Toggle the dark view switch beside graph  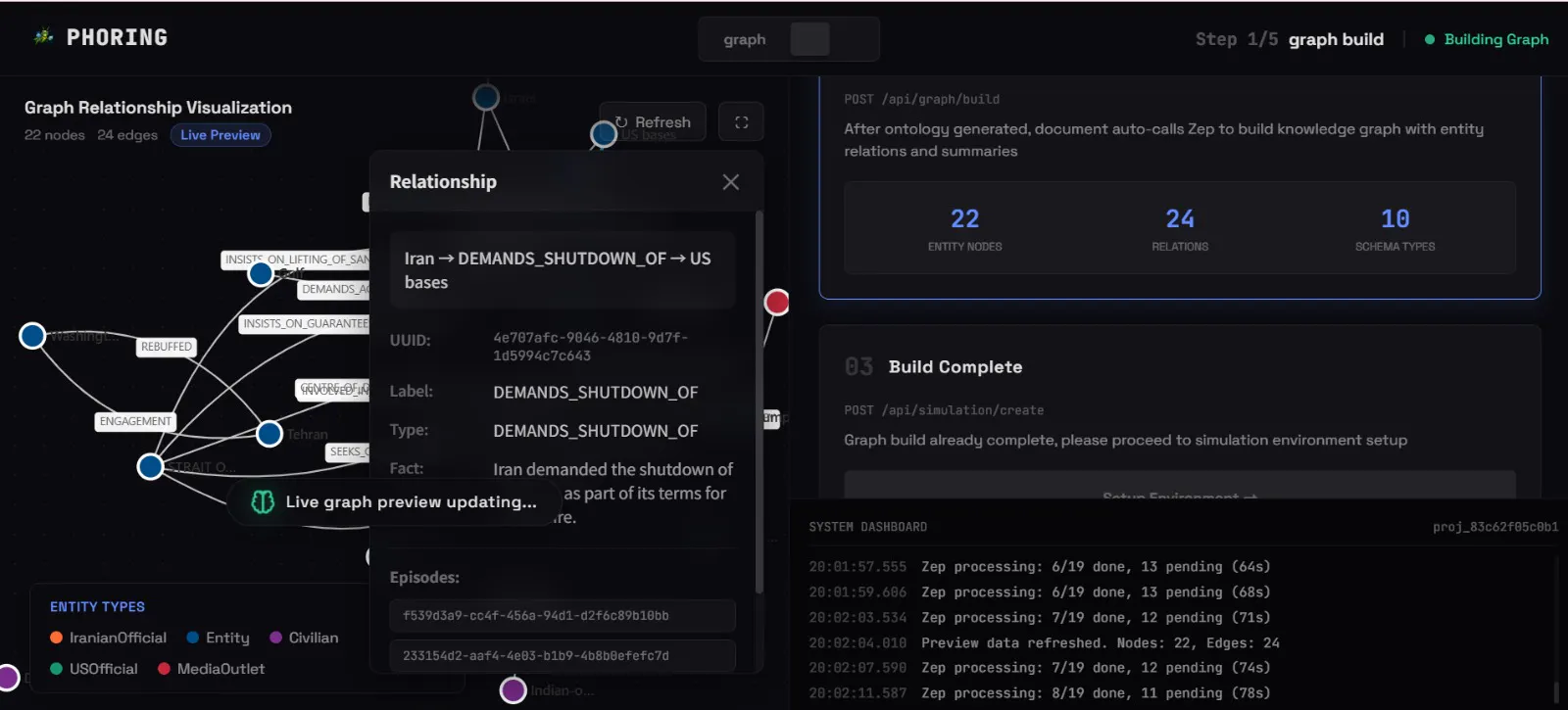[x=810, y=39]
